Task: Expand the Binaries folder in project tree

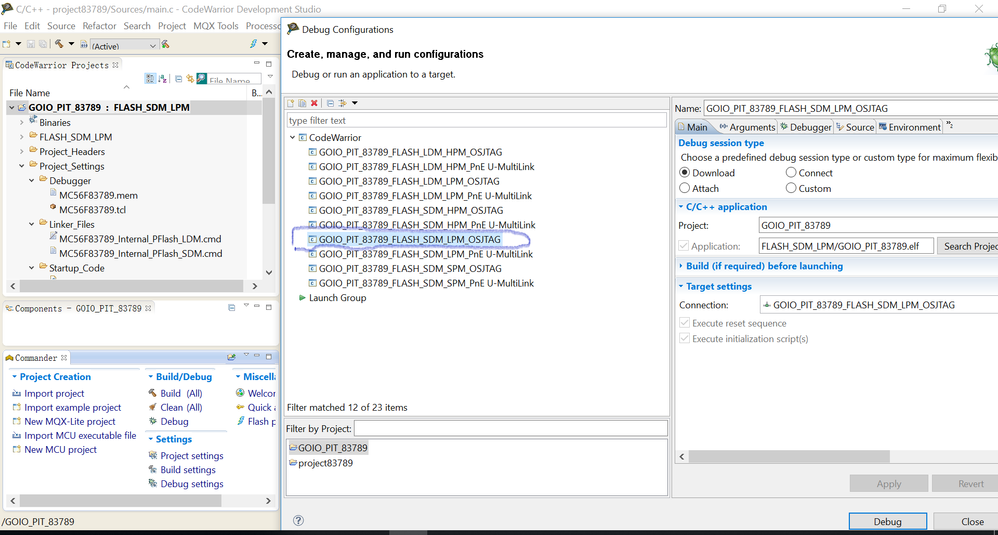Action: (x=22, y=122)
